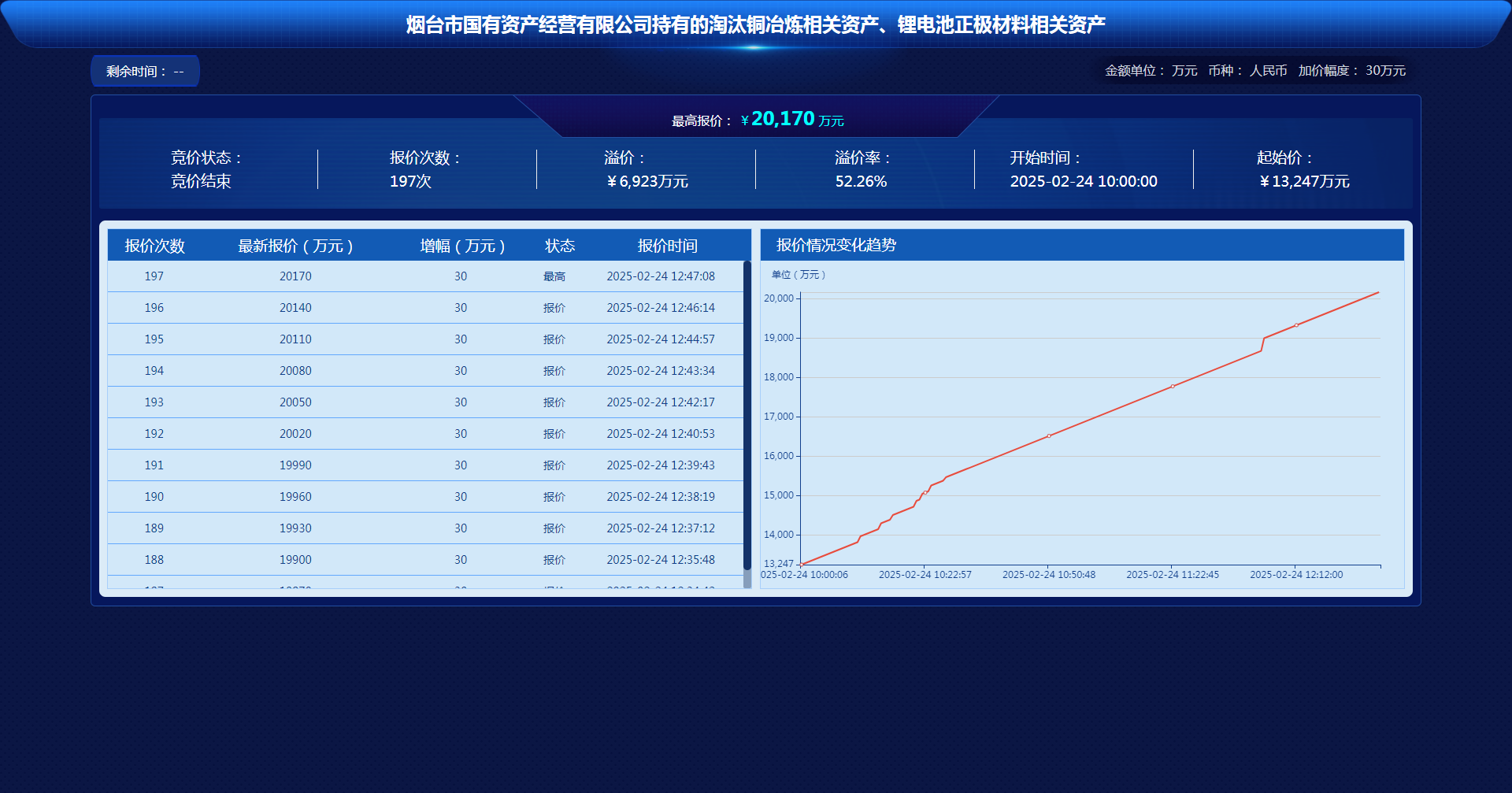Click the chart marker at 10:50:48
Image resolution: width=1512 pixels, height=793 pixels.
tap(1049, 435)
